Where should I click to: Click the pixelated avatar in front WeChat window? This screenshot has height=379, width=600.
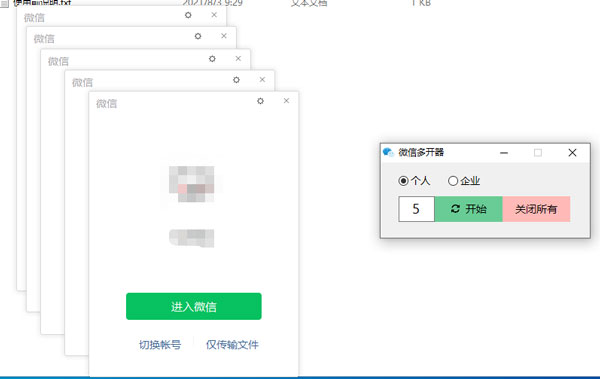[x=191, y=184]
